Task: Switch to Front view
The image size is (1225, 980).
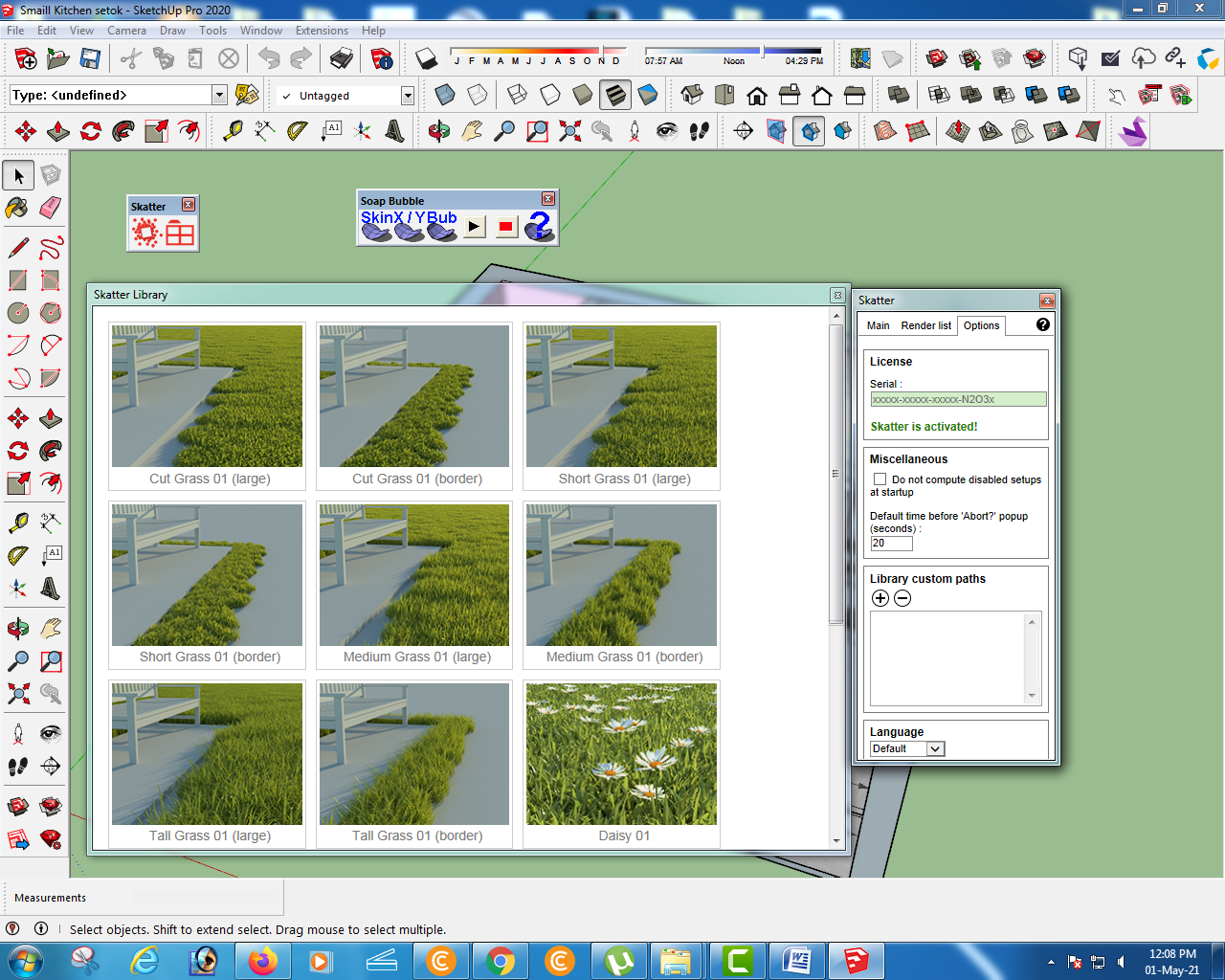Action: (x=757, y=95)
